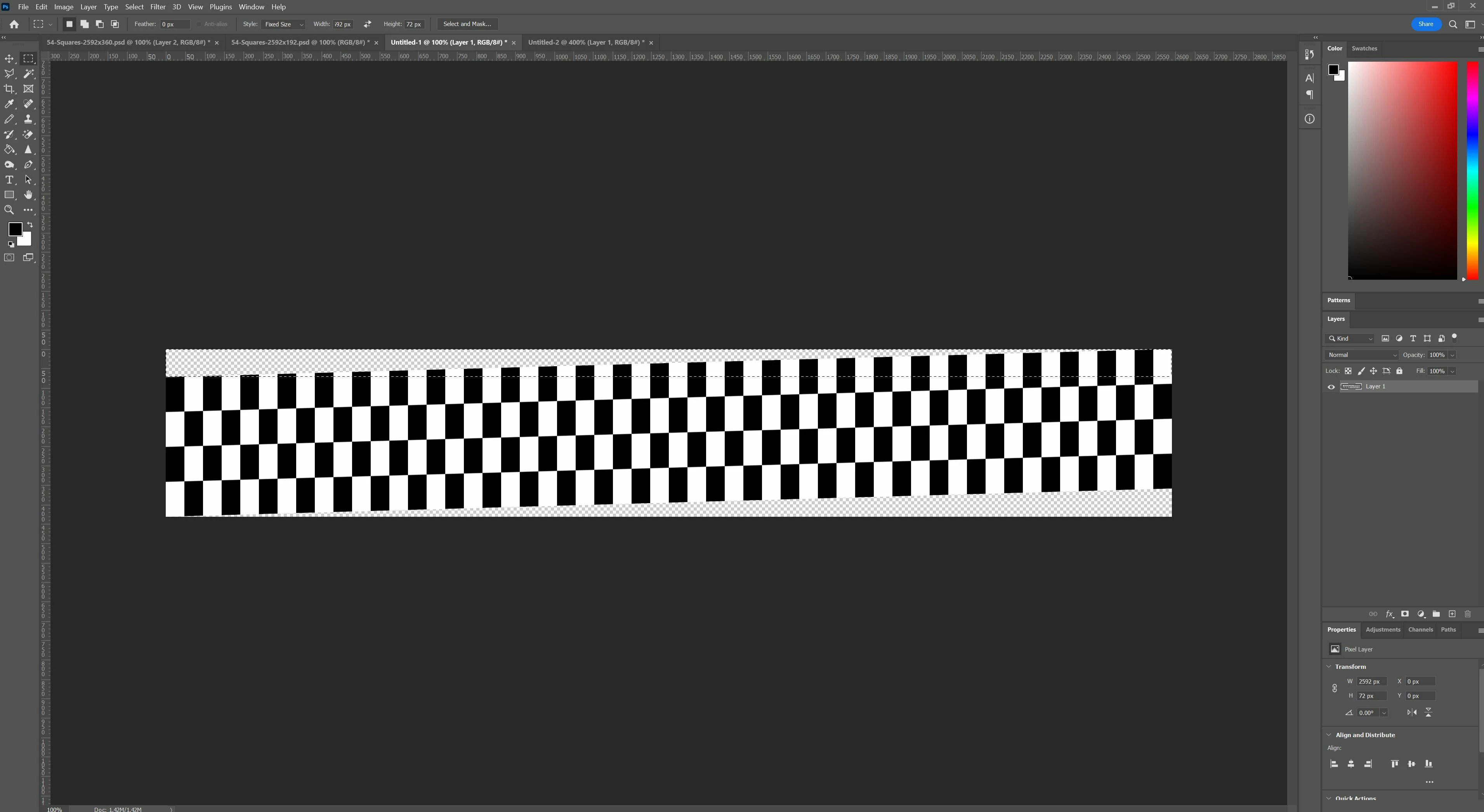Collapse the Transform section

[1329, 667]
